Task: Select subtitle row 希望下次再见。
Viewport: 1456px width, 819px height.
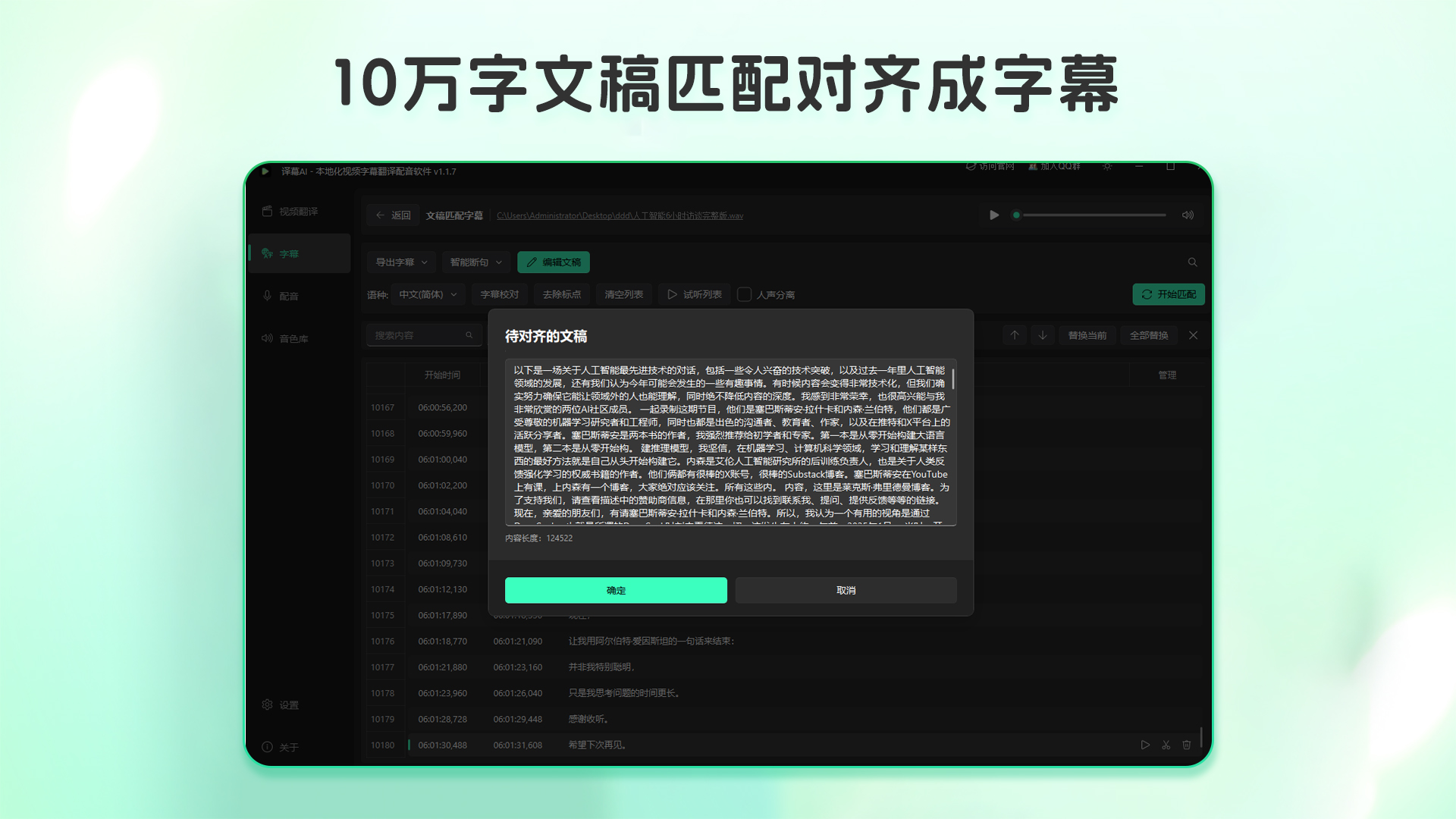Action: (x=784, y=745)
